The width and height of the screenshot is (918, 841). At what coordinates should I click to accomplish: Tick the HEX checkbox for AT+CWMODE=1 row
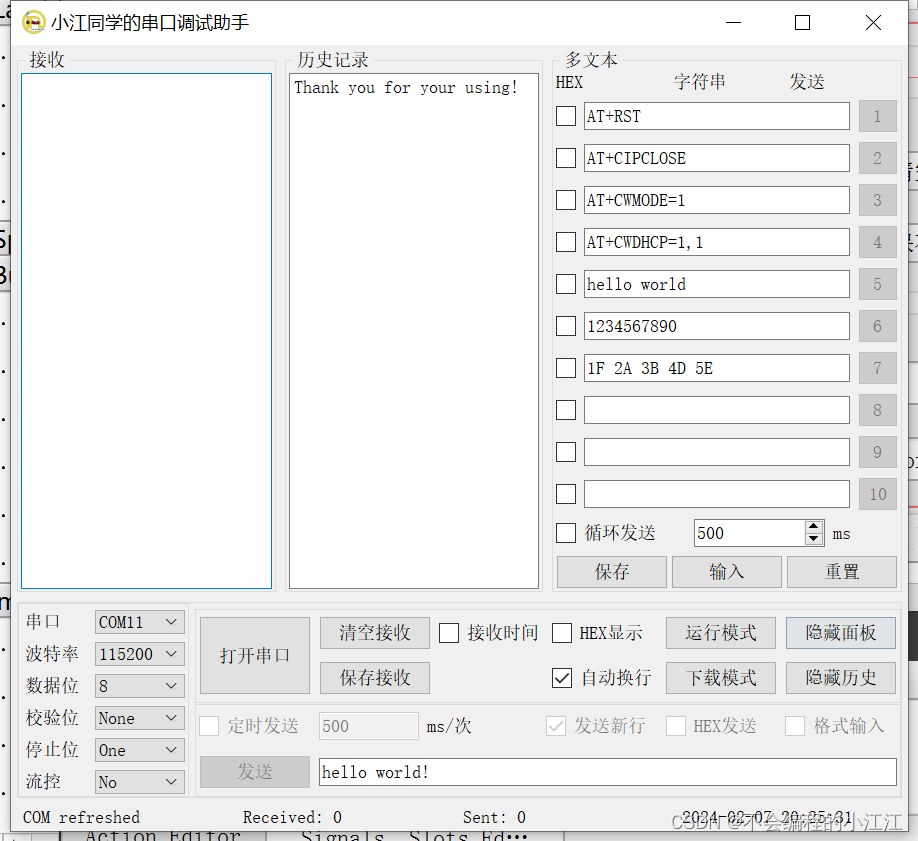[x=566, y=200]
